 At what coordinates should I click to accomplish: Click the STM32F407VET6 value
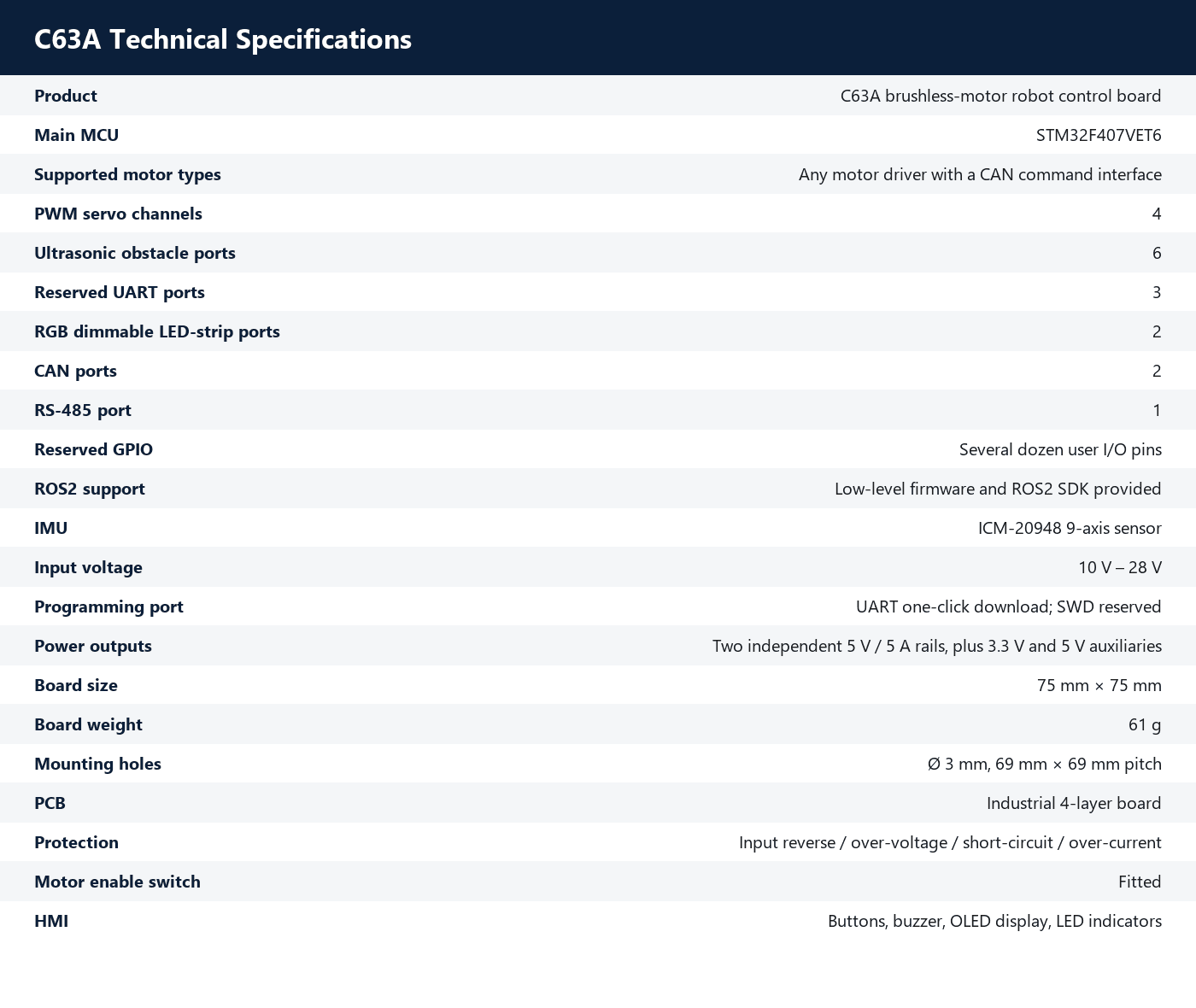1099,135
